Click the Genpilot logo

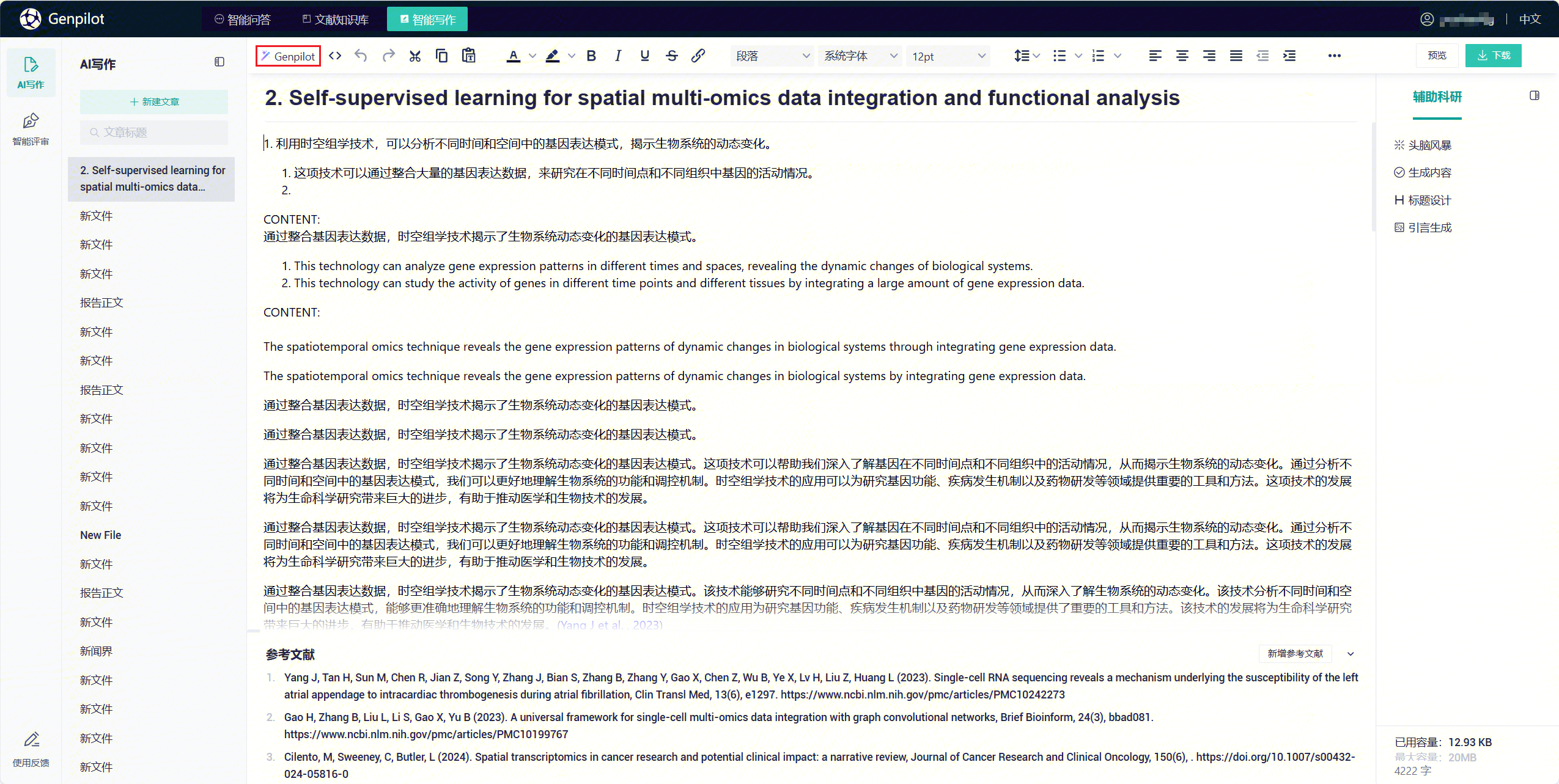(62, 19)
